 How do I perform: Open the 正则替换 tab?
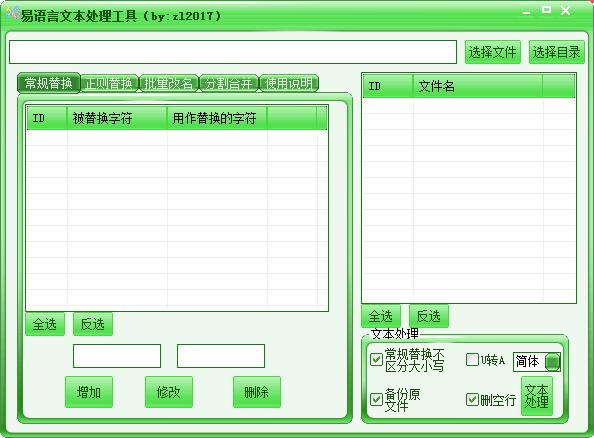tap(109, 83)
